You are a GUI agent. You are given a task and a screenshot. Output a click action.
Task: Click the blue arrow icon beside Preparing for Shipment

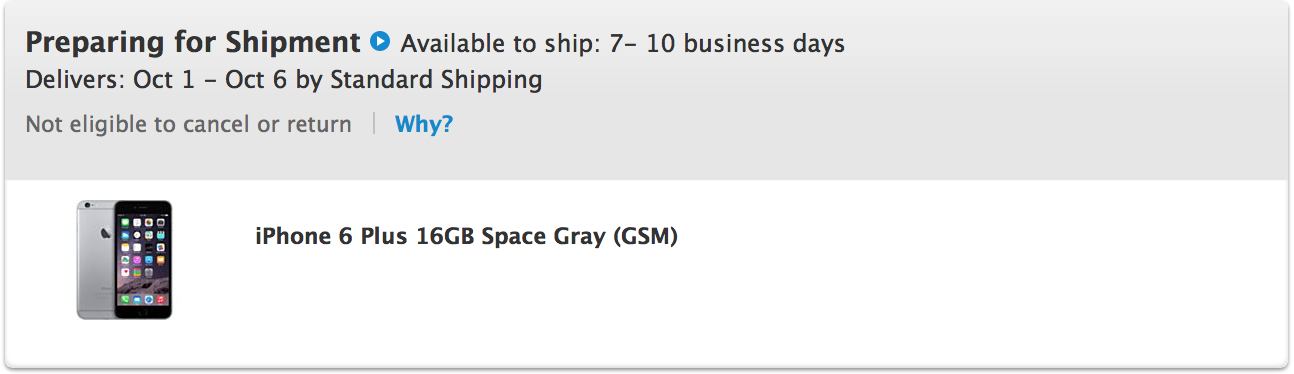[380, 43]
